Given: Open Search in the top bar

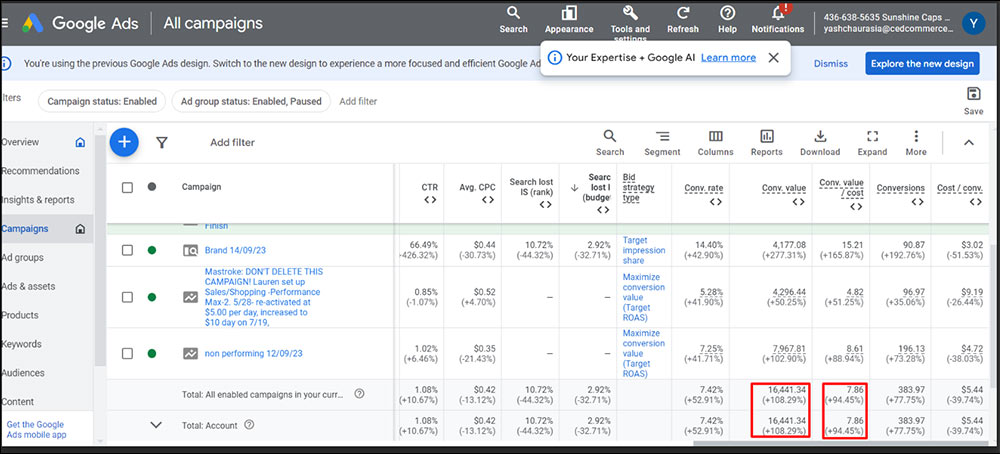Looking at the screenshot, I should (513, 20).
